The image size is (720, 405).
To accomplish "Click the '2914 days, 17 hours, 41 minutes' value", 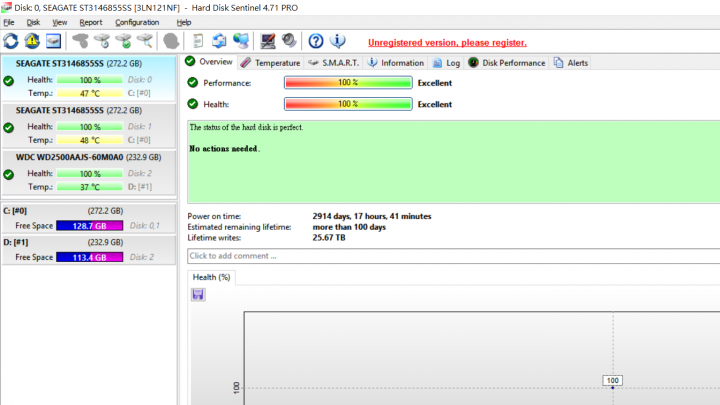I will tap(372, 216).
